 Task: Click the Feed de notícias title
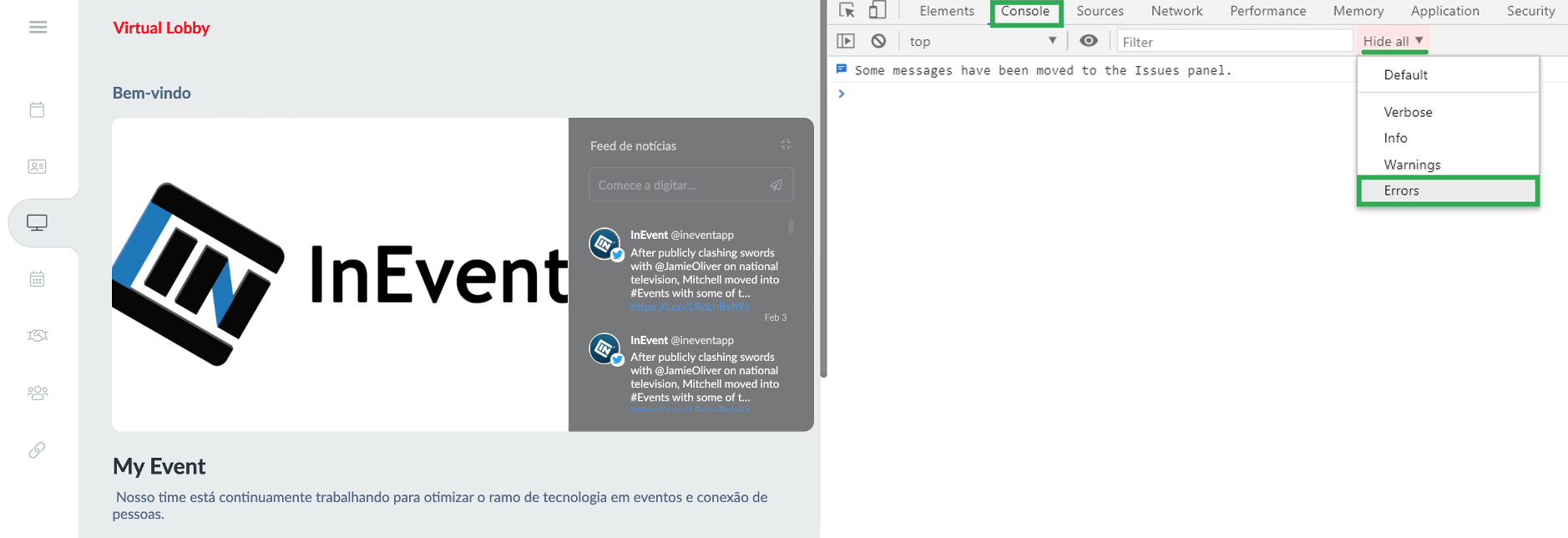[633, 145]
